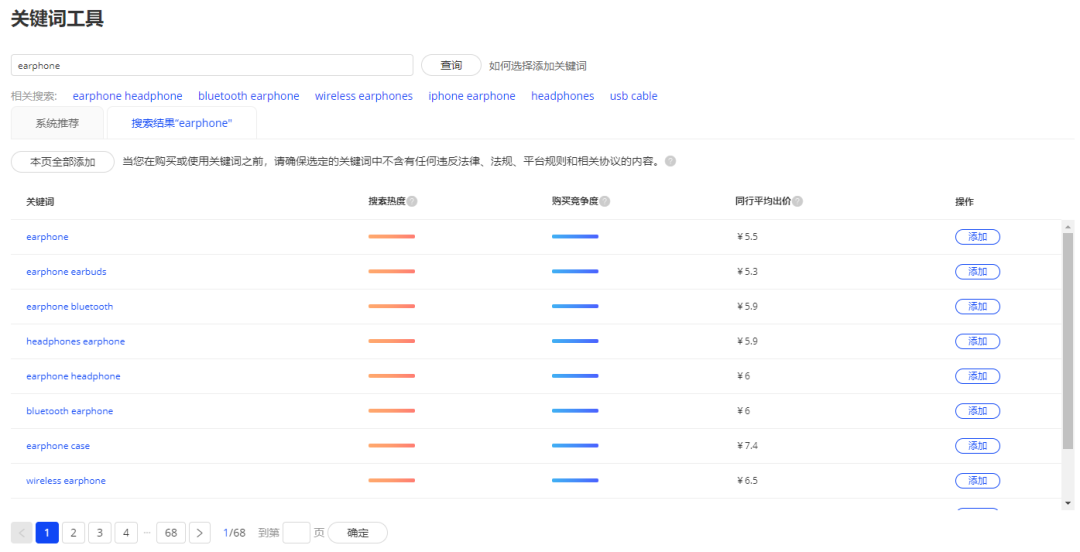The image size is (1080, 552).
Task: Click search heat bar for 'earphone' row
Action: 392,236
